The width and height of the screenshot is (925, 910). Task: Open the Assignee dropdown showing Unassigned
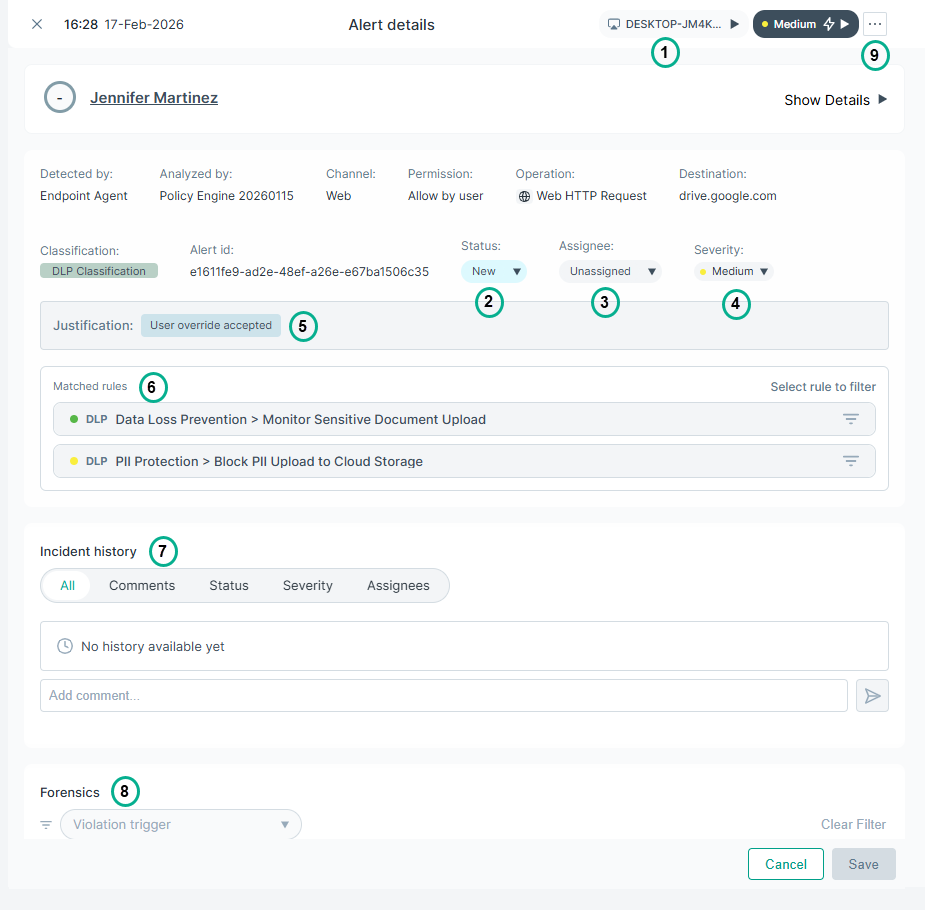(610, 271)
